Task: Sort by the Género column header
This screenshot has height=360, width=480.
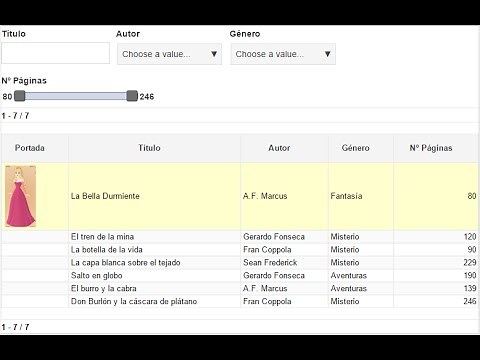Action: click(361, 148)
